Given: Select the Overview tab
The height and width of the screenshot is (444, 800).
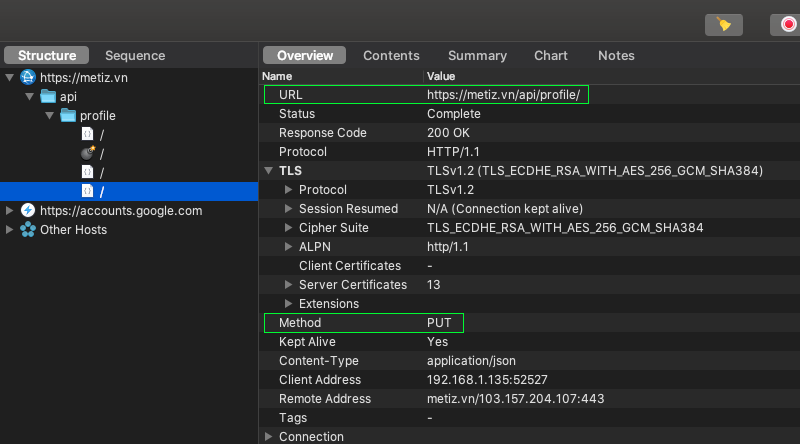Looking at the screenshot, I should (305, 55).
